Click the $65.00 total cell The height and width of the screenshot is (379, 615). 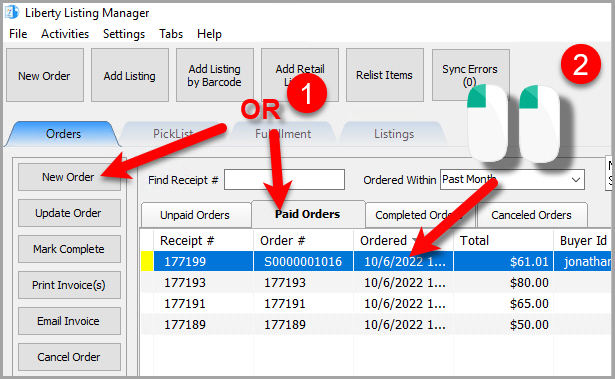click(x=503, y=304)
